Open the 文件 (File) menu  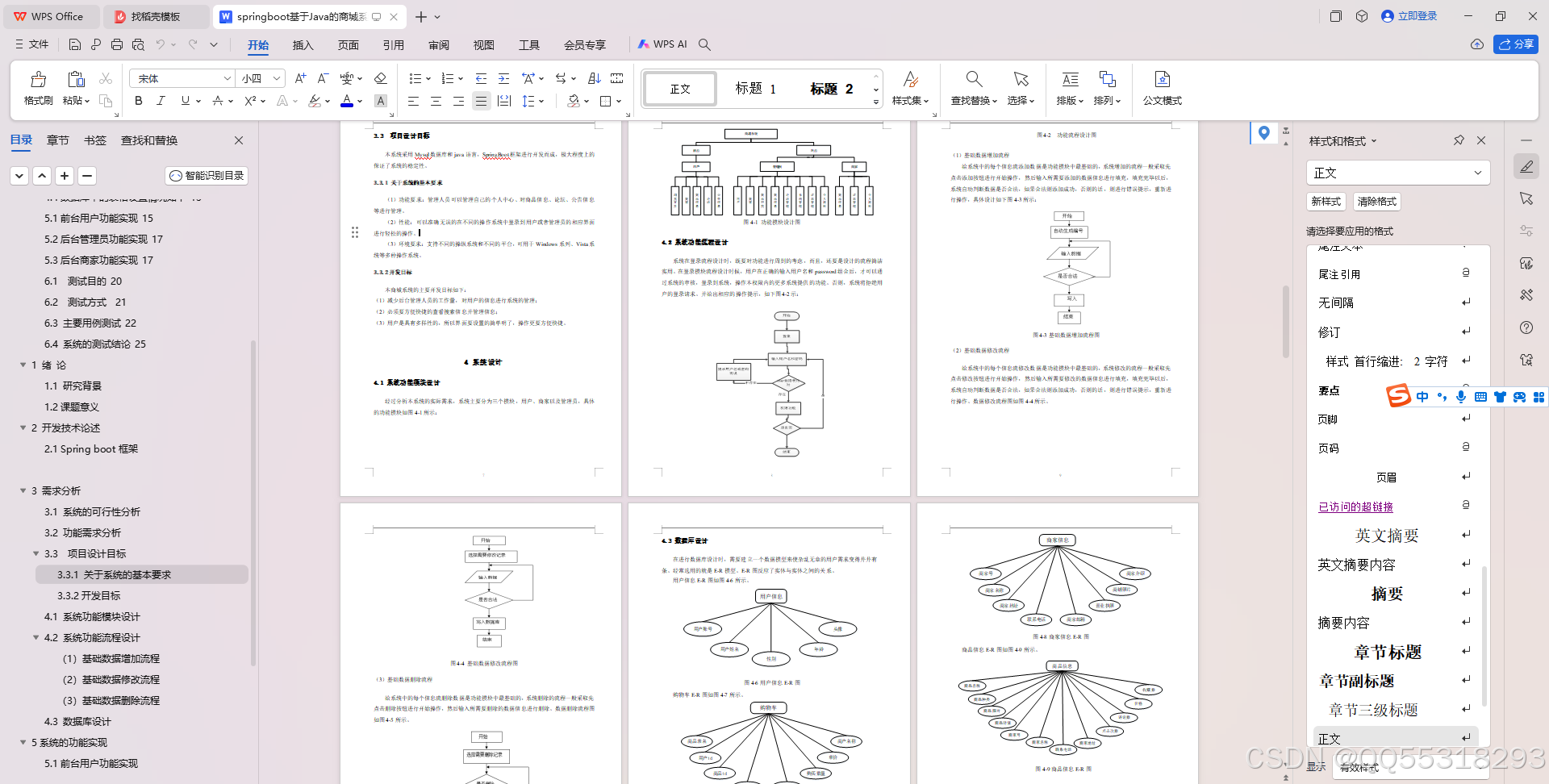pos(32,44)
